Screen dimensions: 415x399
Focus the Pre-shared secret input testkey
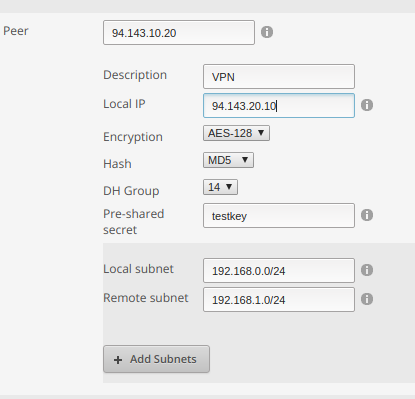279,216
